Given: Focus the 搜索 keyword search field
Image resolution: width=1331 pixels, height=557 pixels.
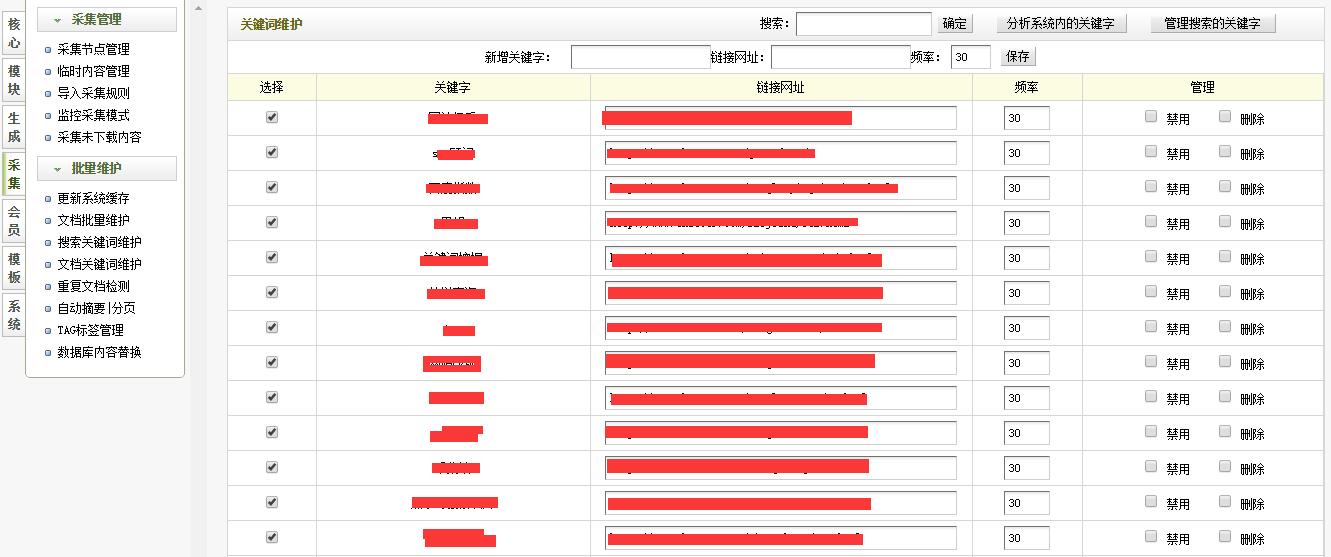Looking at the screenshot, I should click(864, 24).
